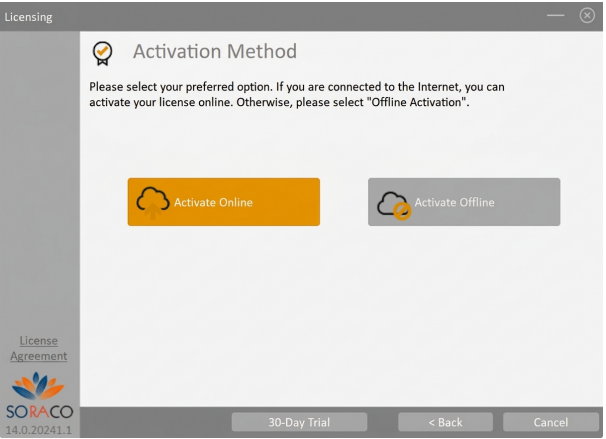Click the cloud icon on Activate Offline

point(393,203)
